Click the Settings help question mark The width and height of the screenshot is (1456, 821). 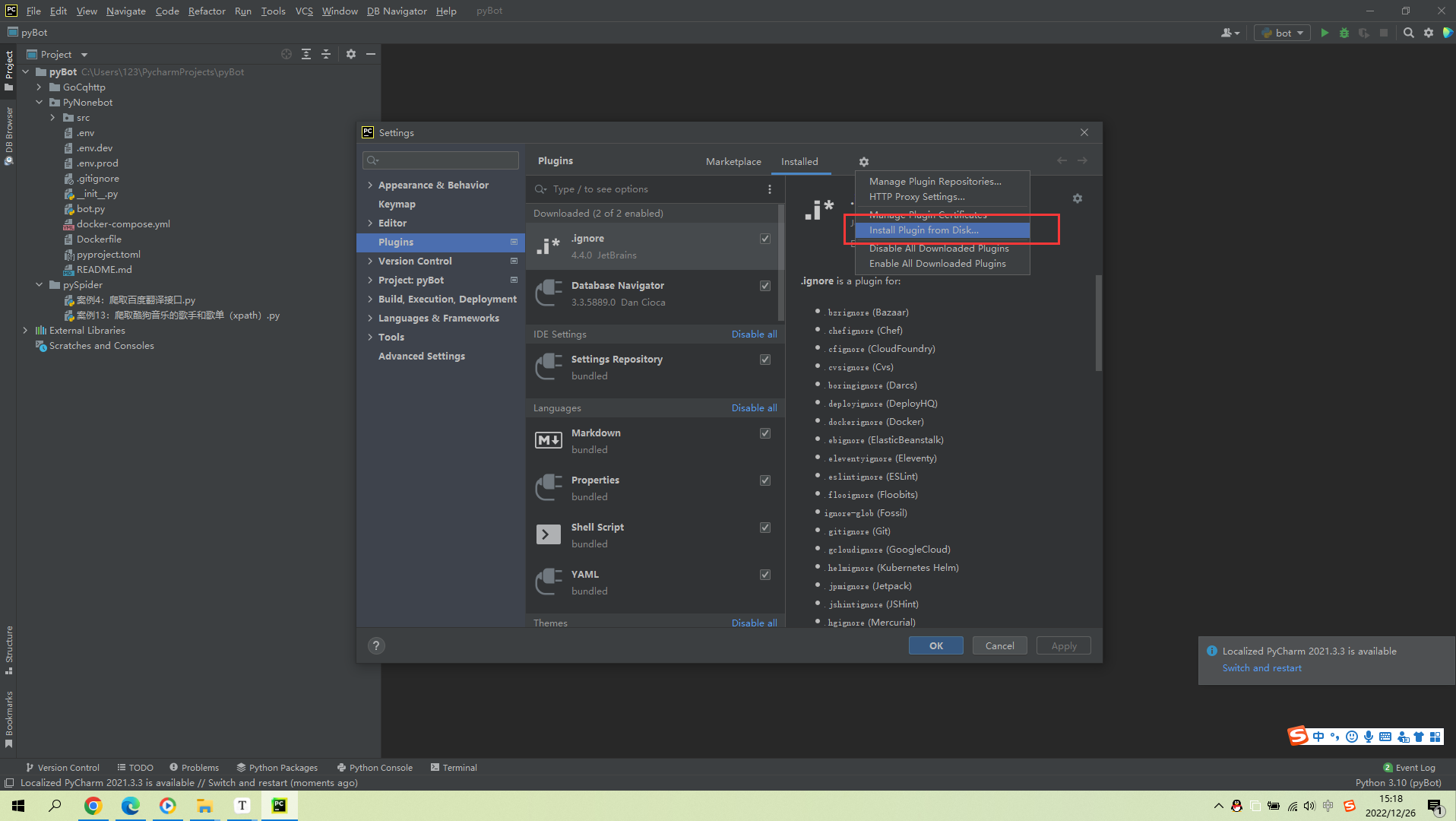pos(376,645)
